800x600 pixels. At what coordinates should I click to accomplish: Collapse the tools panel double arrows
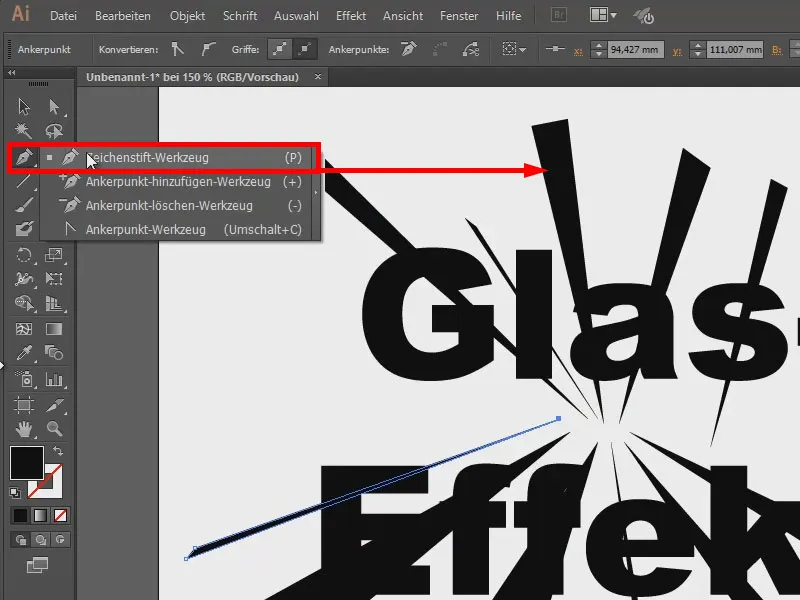pyautogui.click(x=11, y=73)
